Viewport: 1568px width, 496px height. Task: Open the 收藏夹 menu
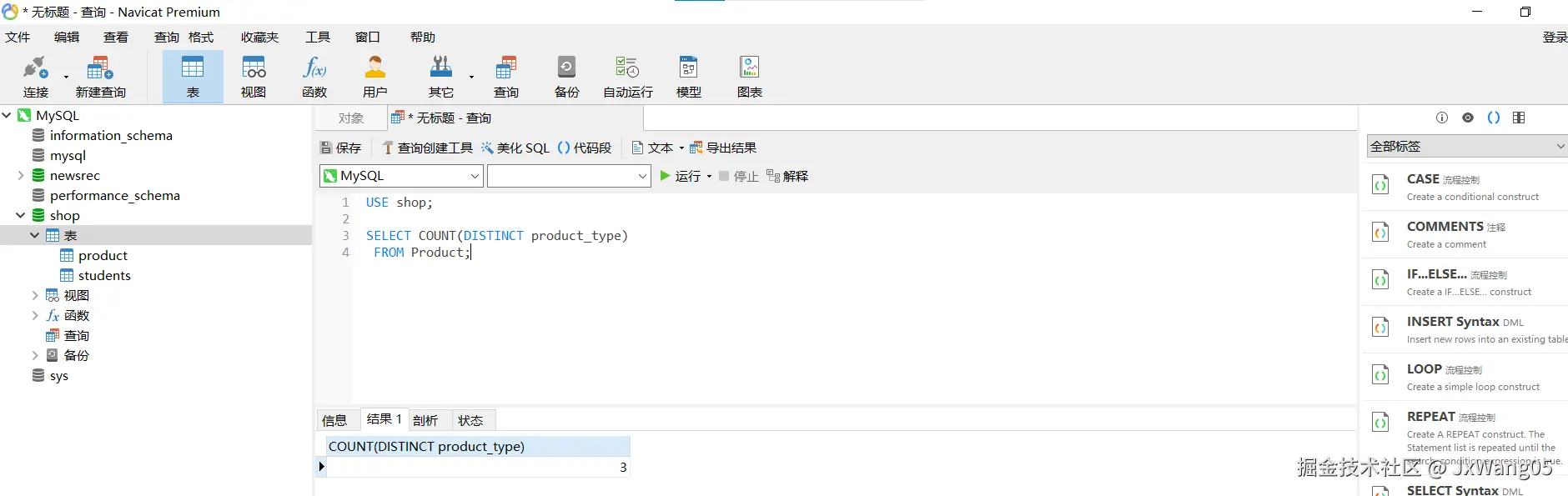click(260, 38)
